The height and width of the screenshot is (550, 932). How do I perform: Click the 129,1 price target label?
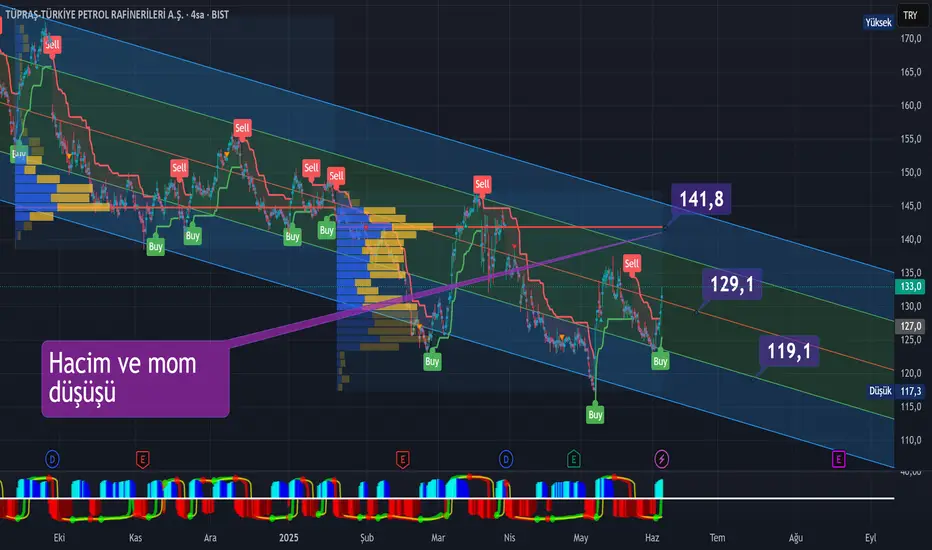tap(732, 284)
